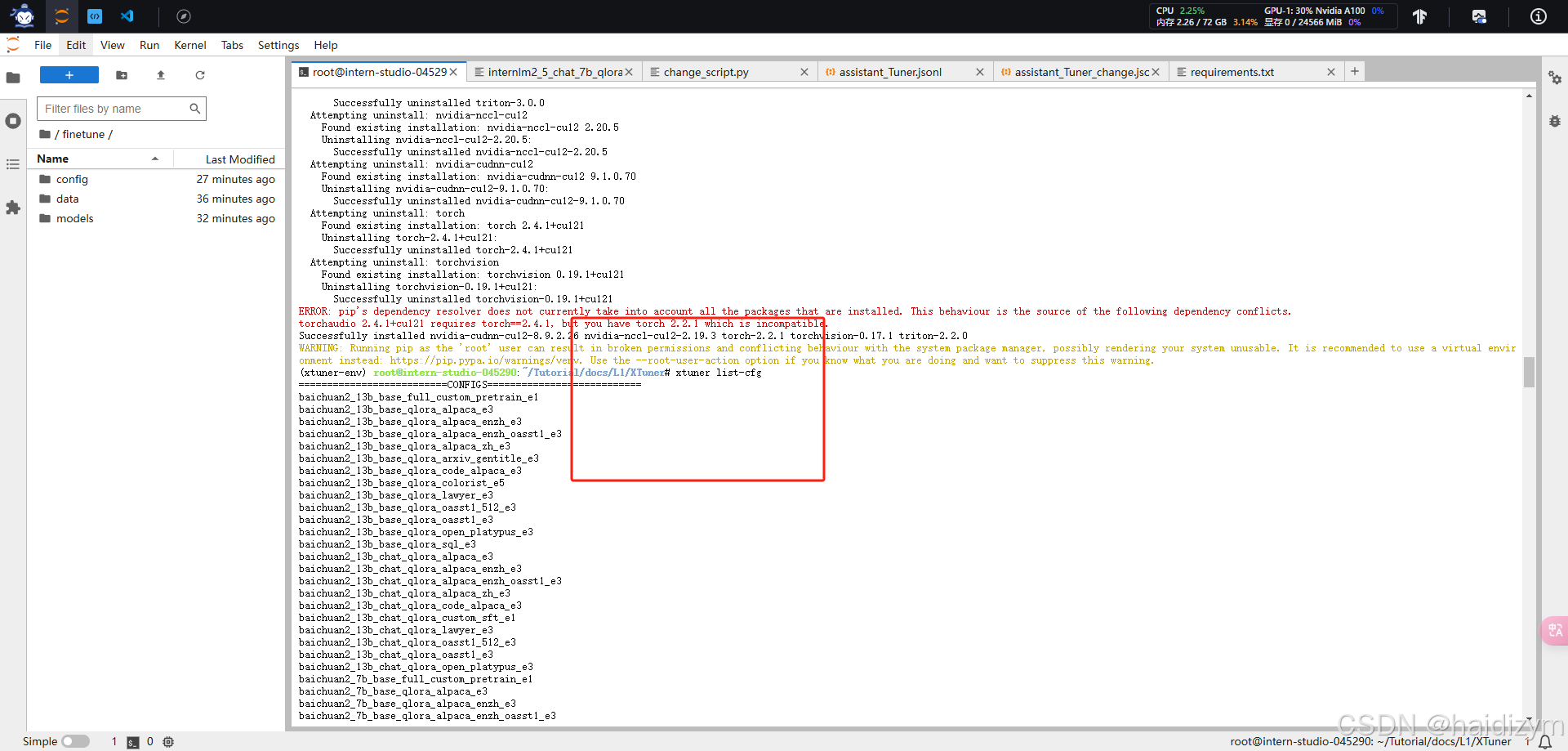Open the Extension Manager puzzle icon
Image resolution: width=1568 pixels, height=751 pixels.
click(x=13, y=208)
